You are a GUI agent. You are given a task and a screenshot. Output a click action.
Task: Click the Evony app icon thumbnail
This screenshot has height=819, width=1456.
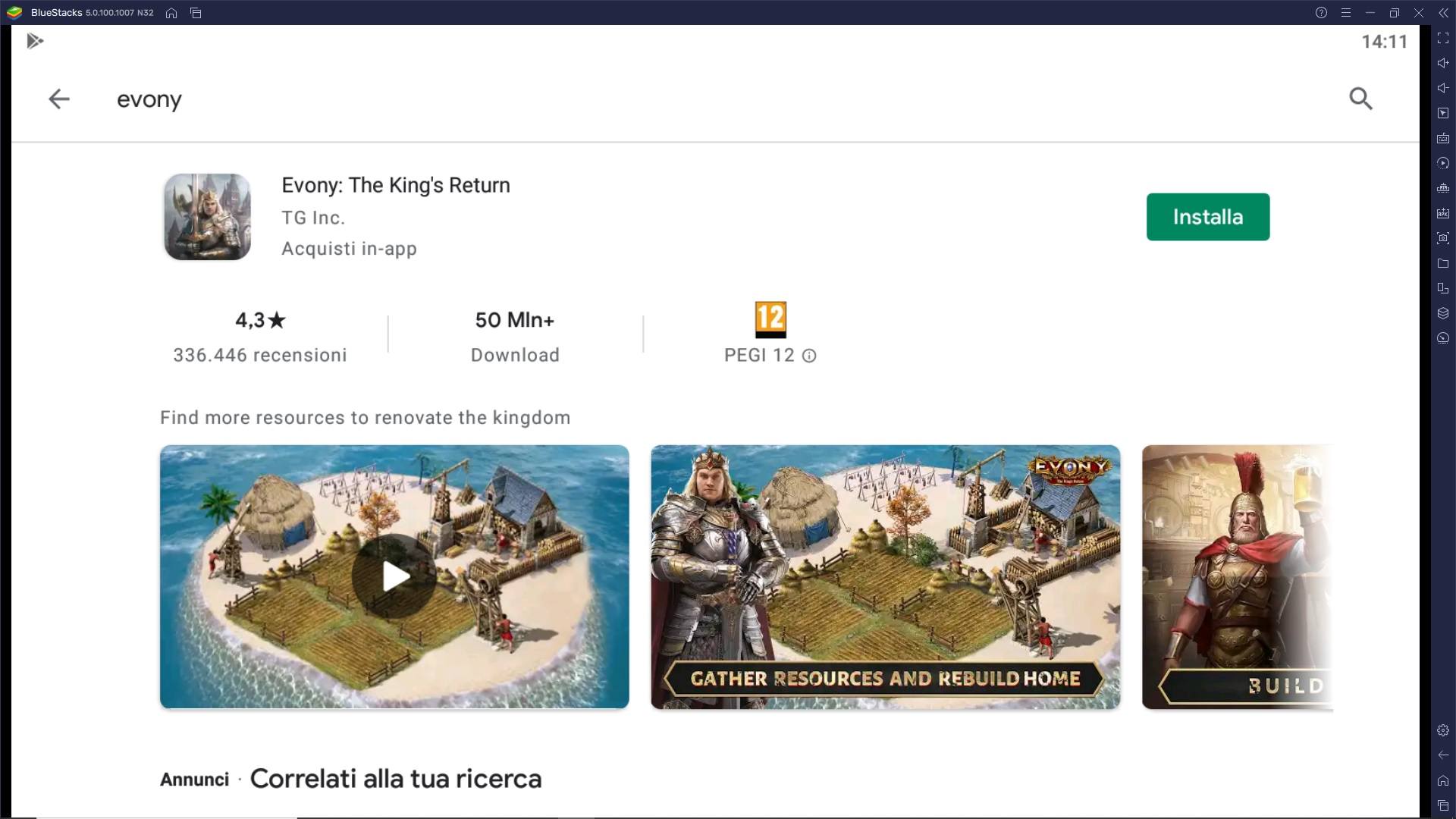tap(207, 217)
